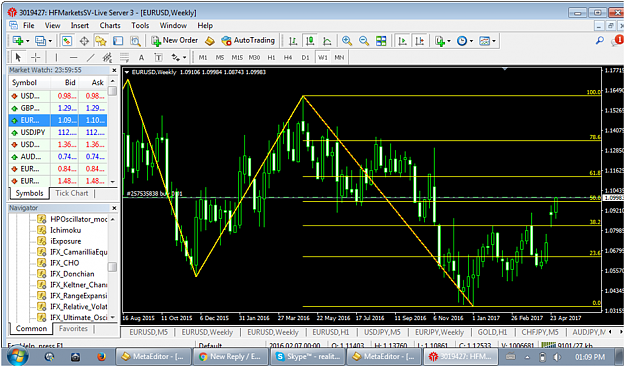The width and height of the screenshot is (625, 367).
Task: Open the Charts menu
Action: (x=110, y=26)
